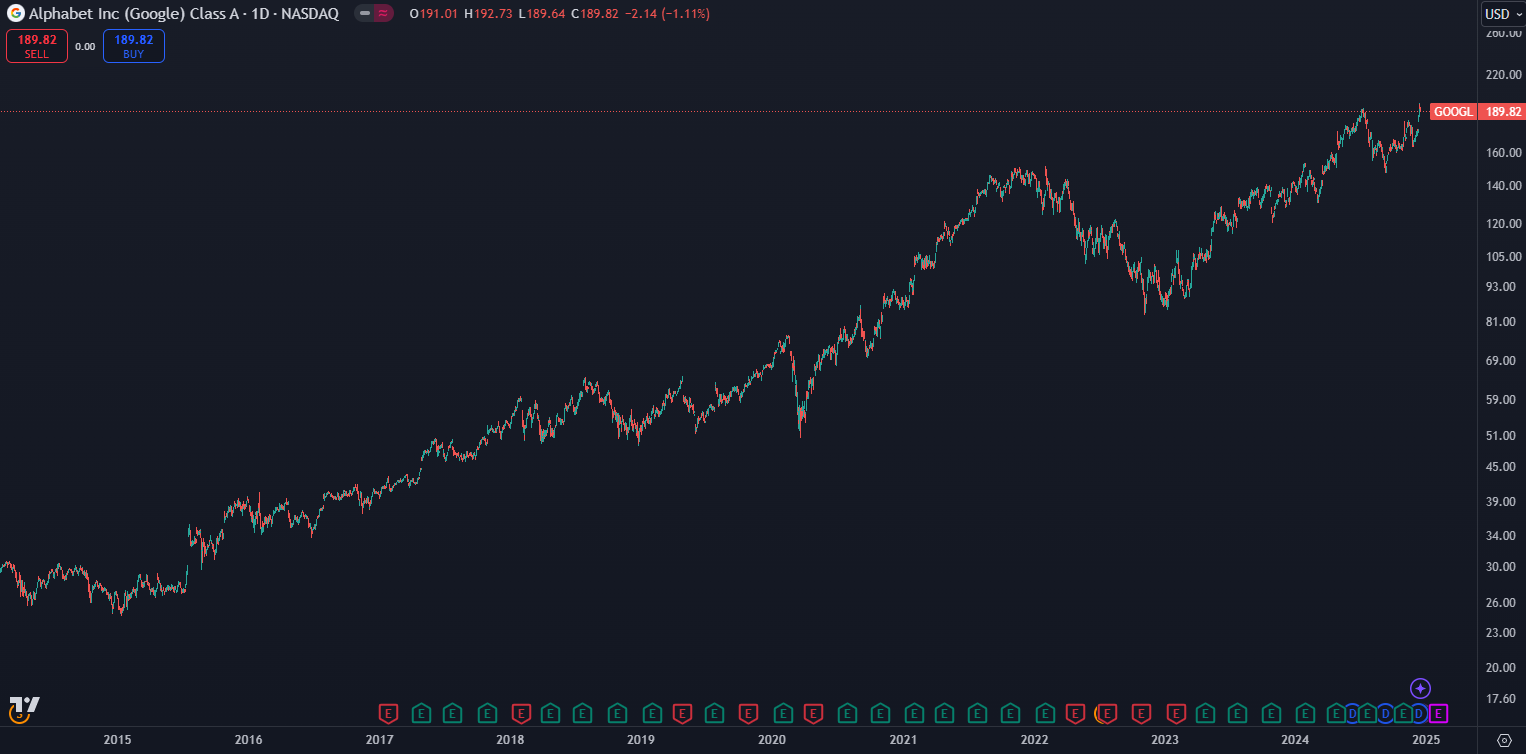Click the magenta upcoming earnings marker

[1438, 713]
